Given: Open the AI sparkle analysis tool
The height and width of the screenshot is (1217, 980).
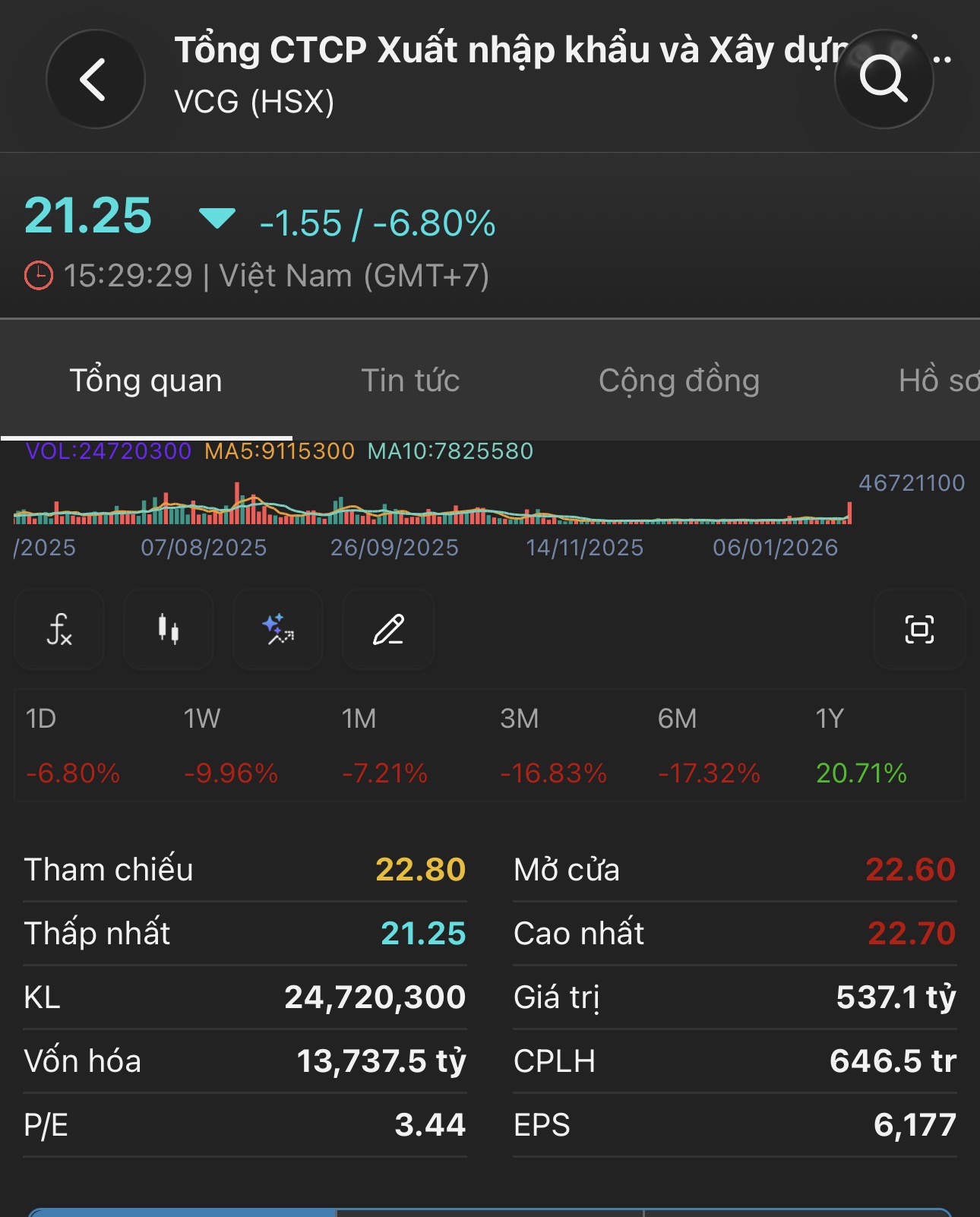Looking at the screenshot, I should (x=278, y=630).
